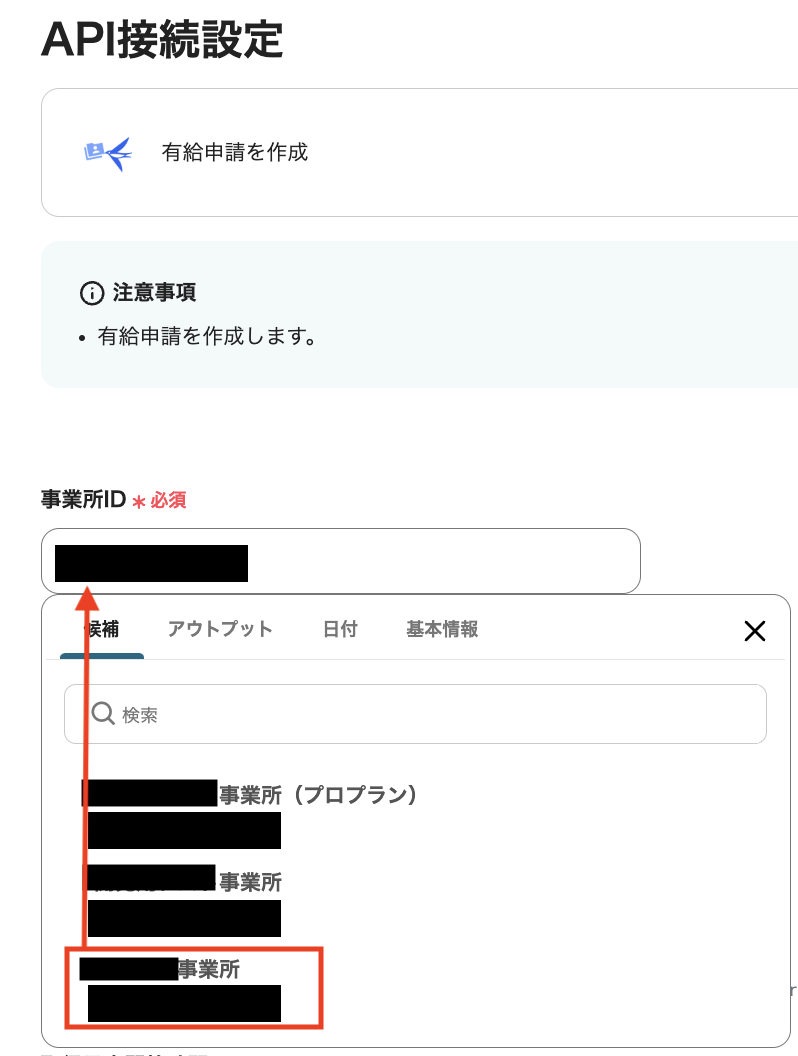798x1056 pixels.
Task: Click the circled i information symbol
Action: pos(91,293)
